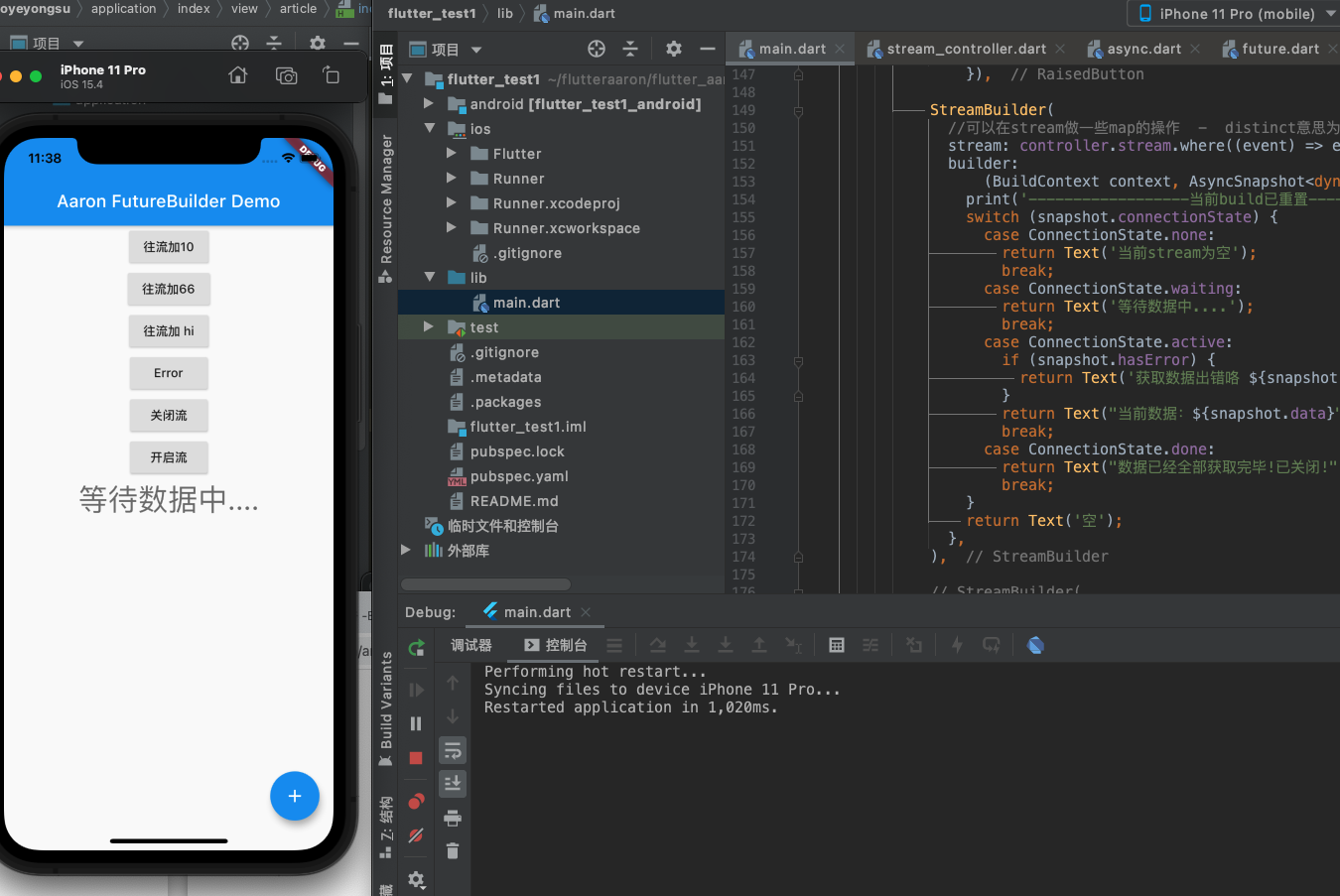Collapse all in the Project panel
This screenshot has height=896, width=1340.
pyautogui.click(x=630, y=49)
